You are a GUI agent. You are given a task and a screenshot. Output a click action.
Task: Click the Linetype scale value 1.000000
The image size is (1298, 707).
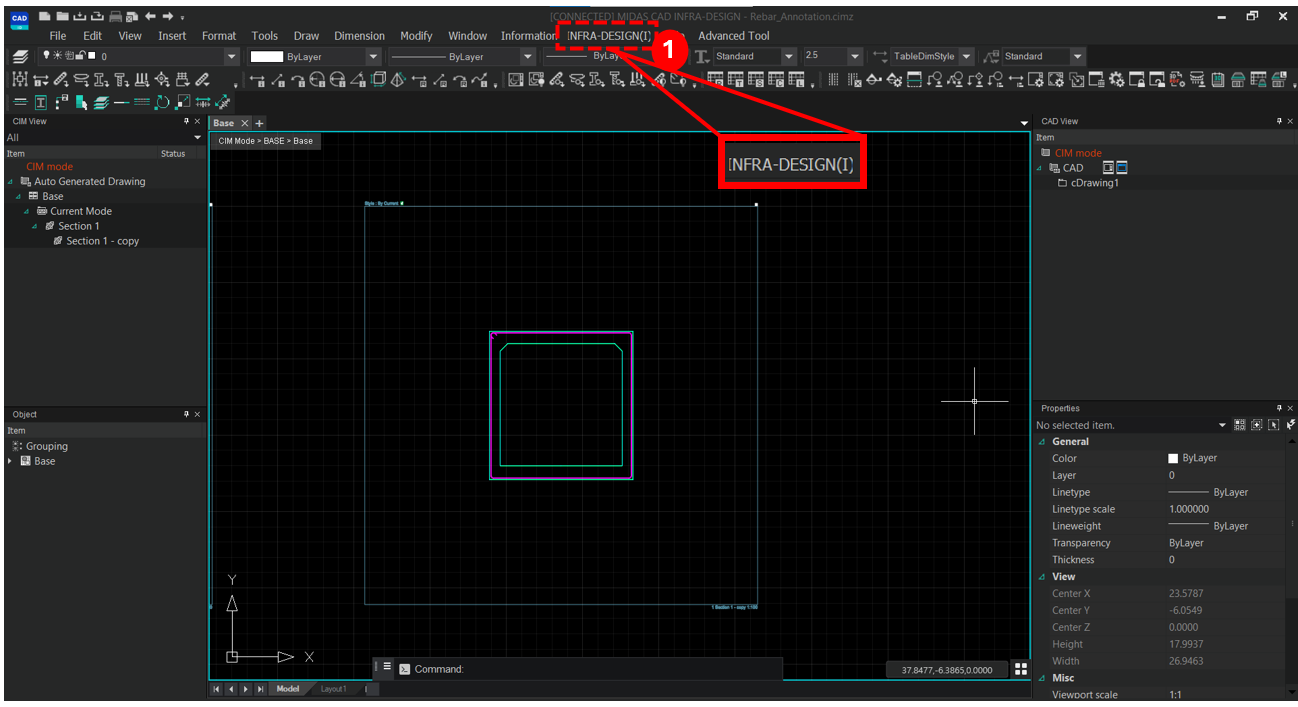coord(1189,509)
